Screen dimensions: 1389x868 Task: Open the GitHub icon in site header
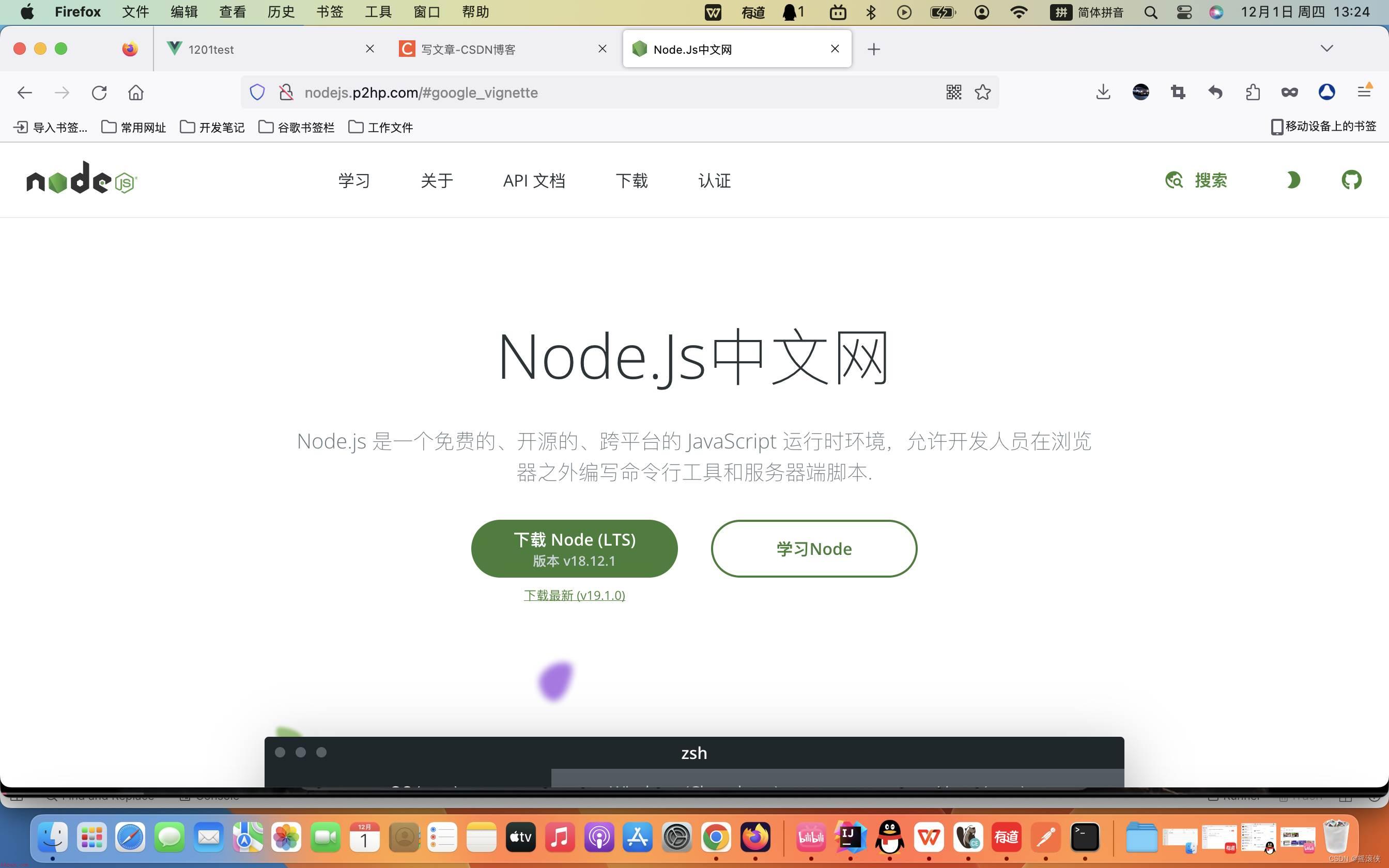pos(1351,180)
